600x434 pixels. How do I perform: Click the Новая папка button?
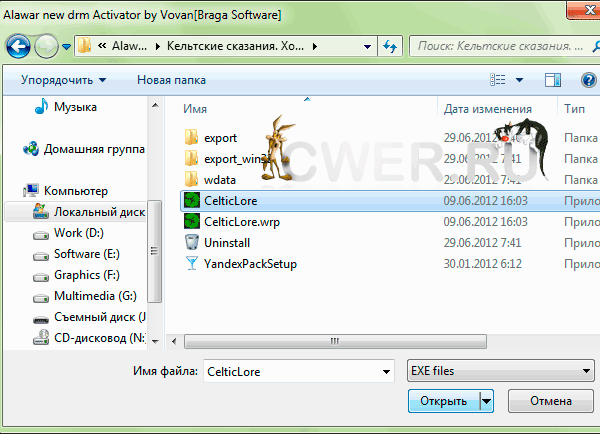(171, 80)
